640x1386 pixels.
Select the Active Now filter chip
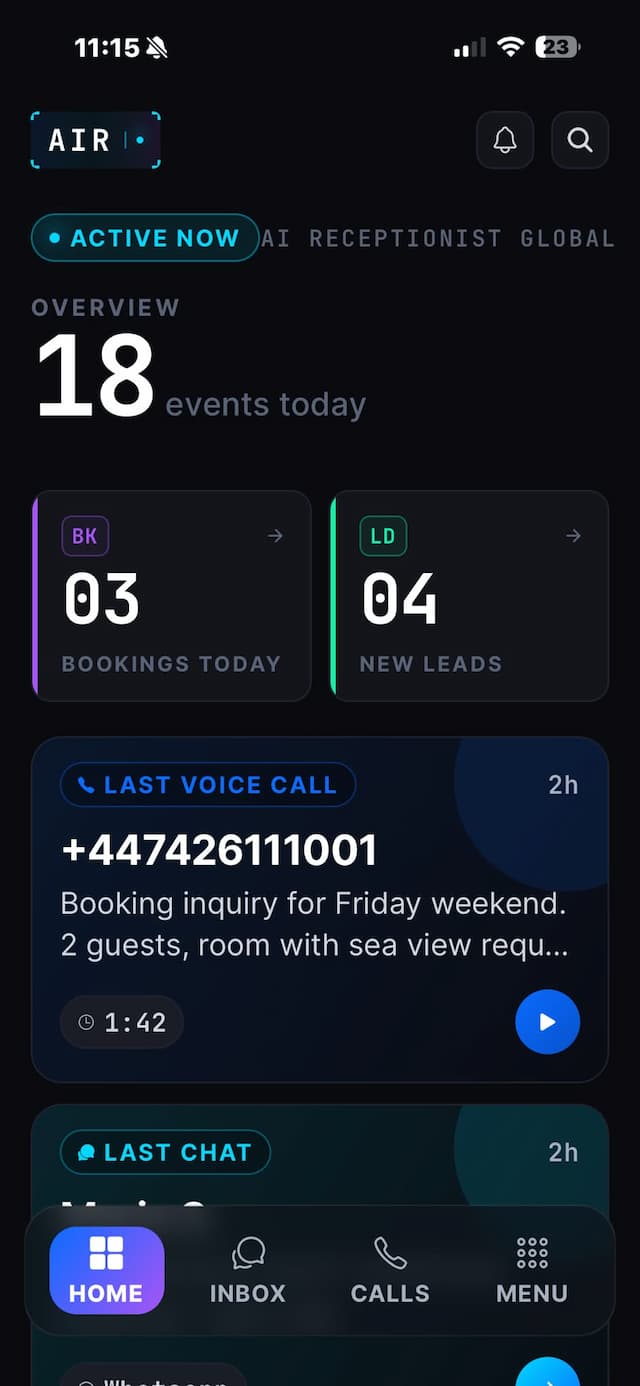[145, 238]
